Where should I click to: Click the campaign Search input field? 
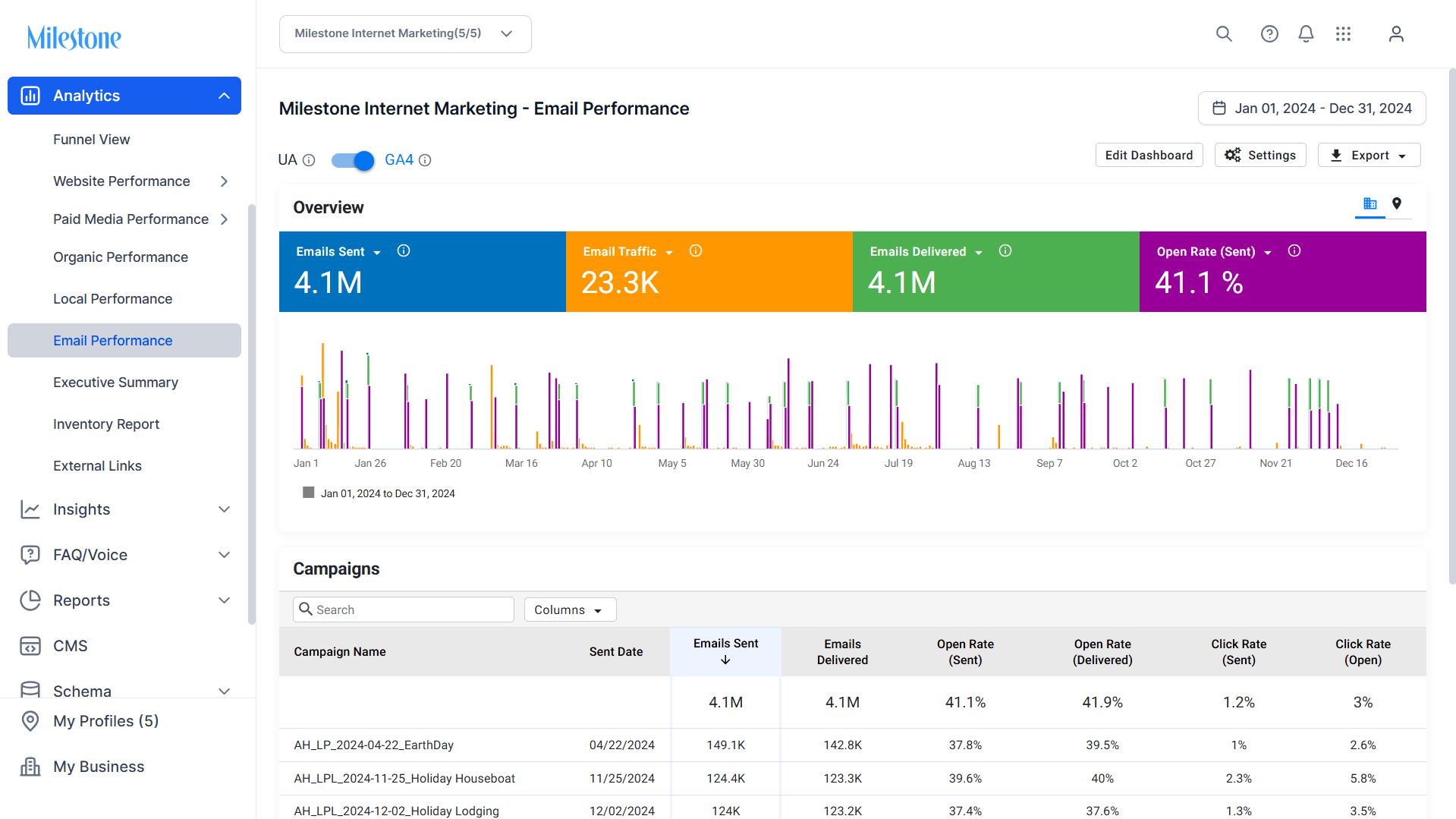pos(404,610)
